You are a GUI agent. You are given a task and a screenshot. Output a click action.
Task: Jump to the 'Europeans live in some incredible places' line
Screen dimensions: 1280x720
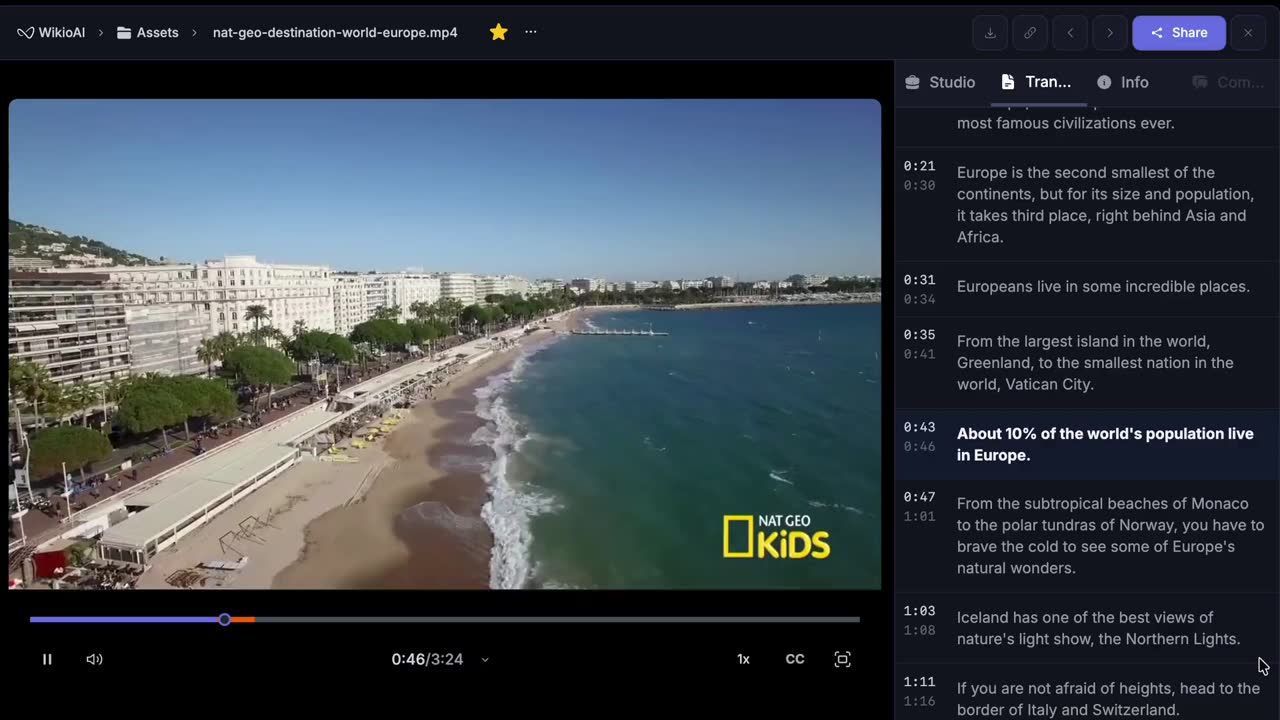(1103, 287)
